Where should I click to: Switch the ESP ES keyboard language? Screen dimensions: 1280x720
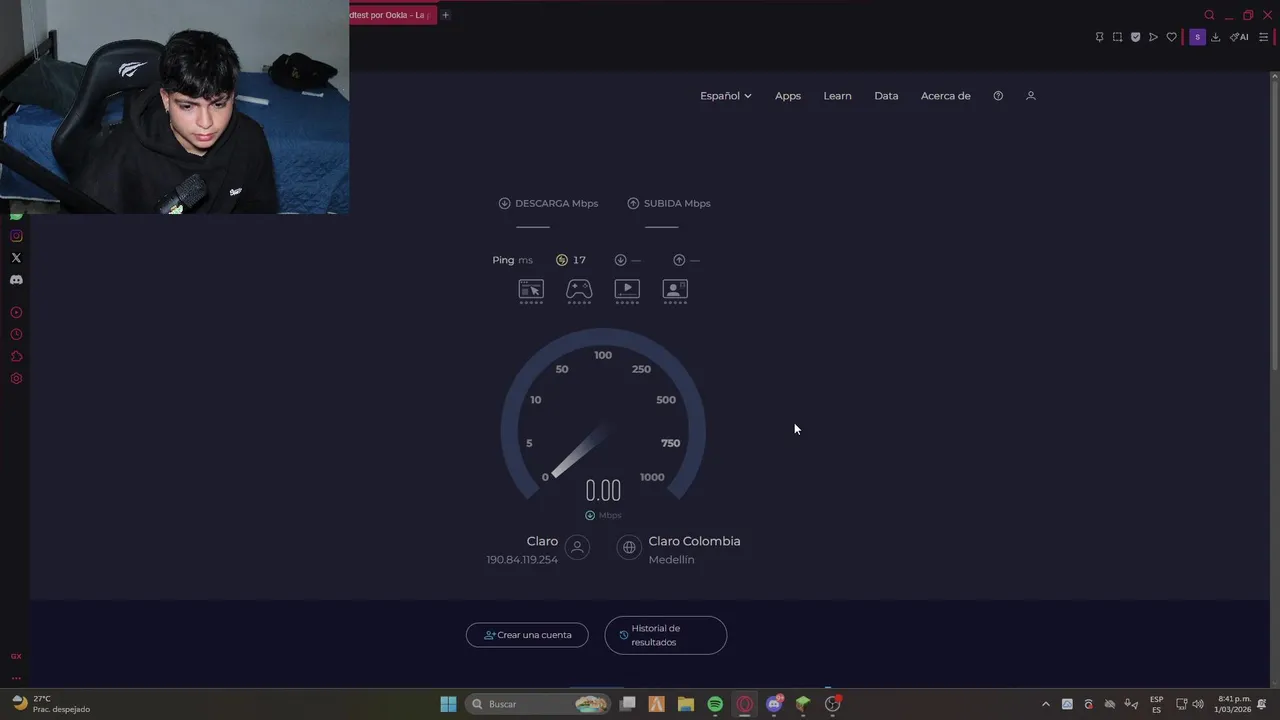(1156, 704)
